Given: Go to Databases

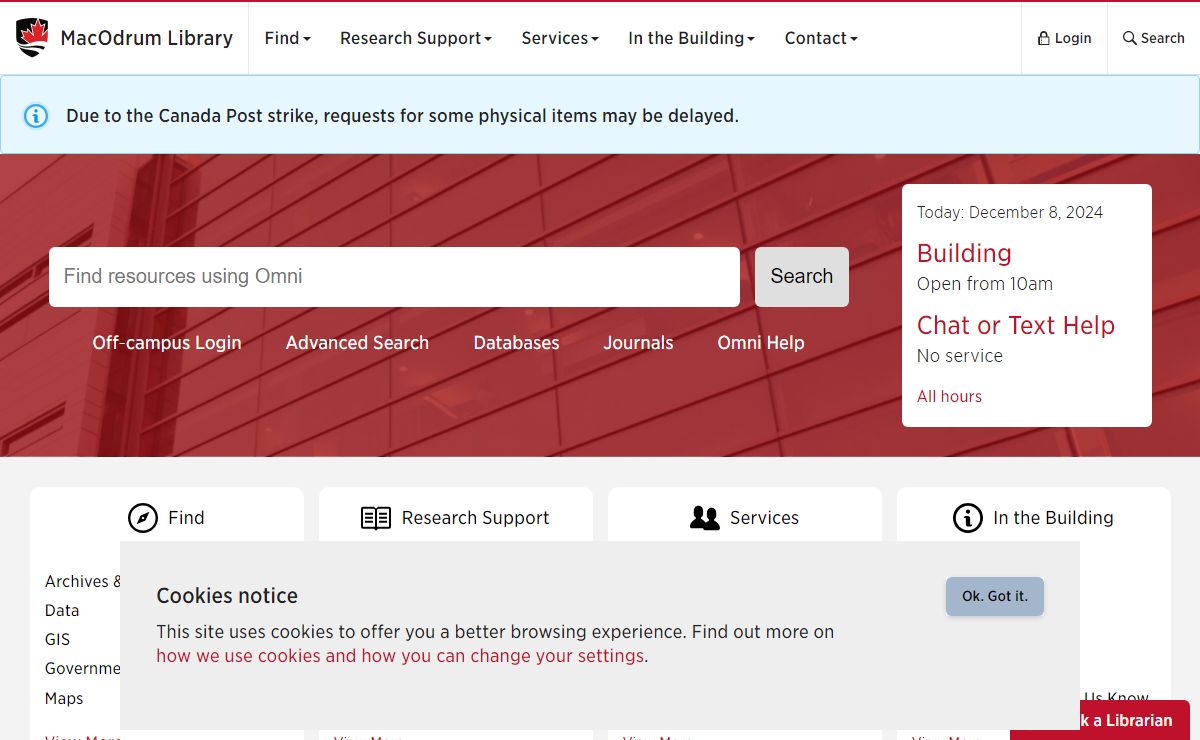Looking at the screenshot, I should [x=516, y=343].
